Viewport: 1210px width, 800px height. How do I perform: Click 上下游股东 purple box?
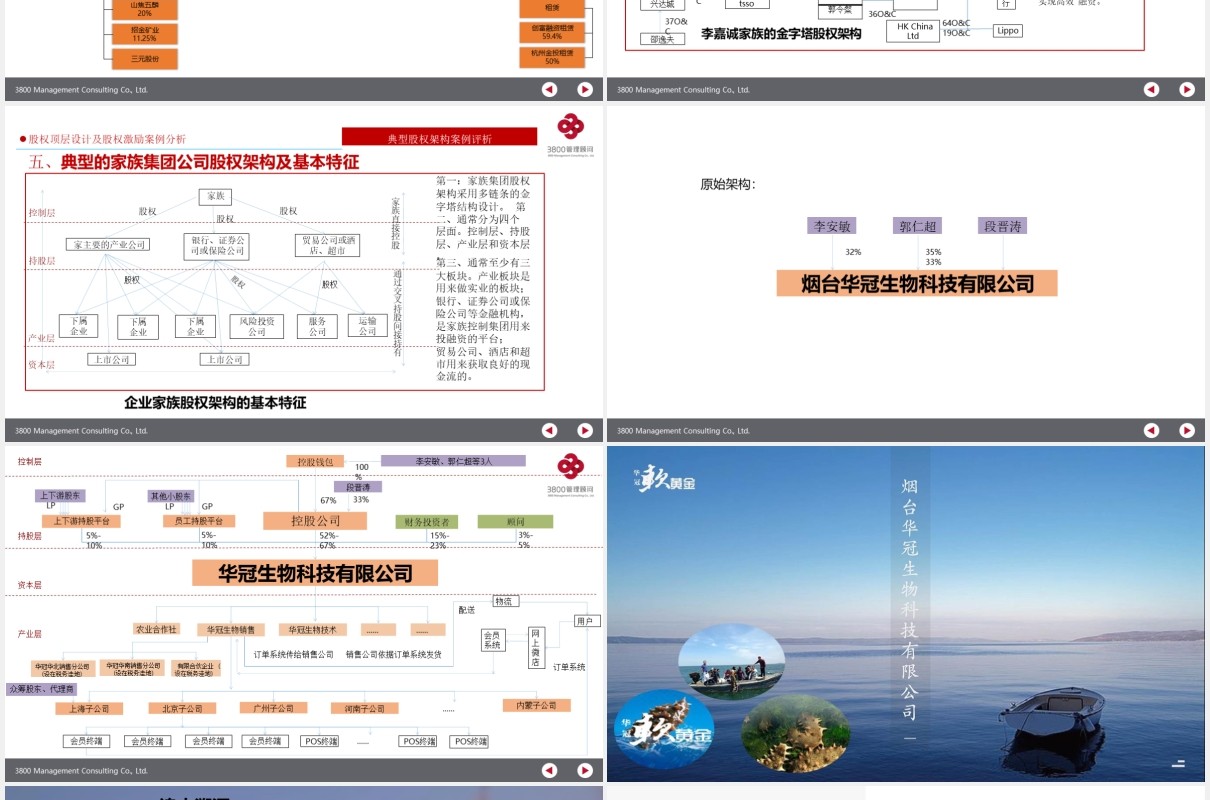point(62,495)
